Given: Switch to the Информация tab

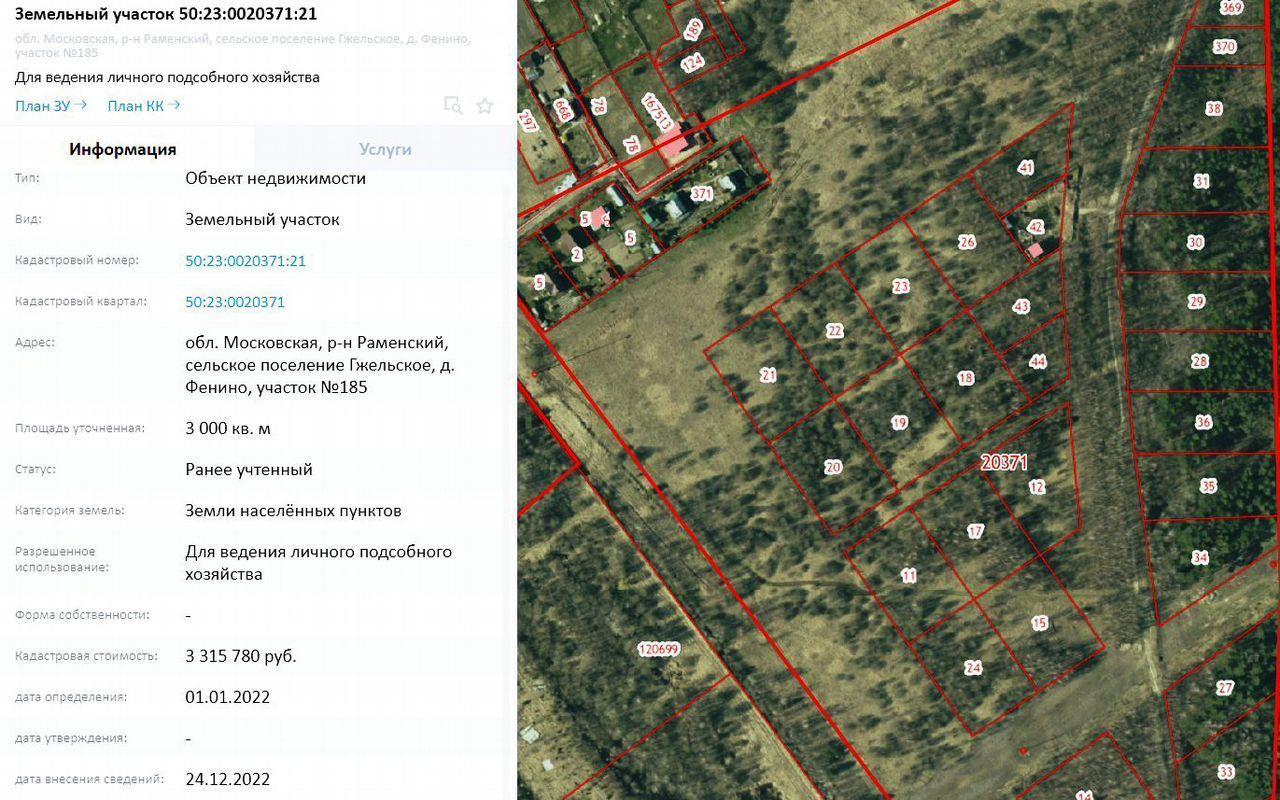Looking at the screenshot, I should click(123, 149).
